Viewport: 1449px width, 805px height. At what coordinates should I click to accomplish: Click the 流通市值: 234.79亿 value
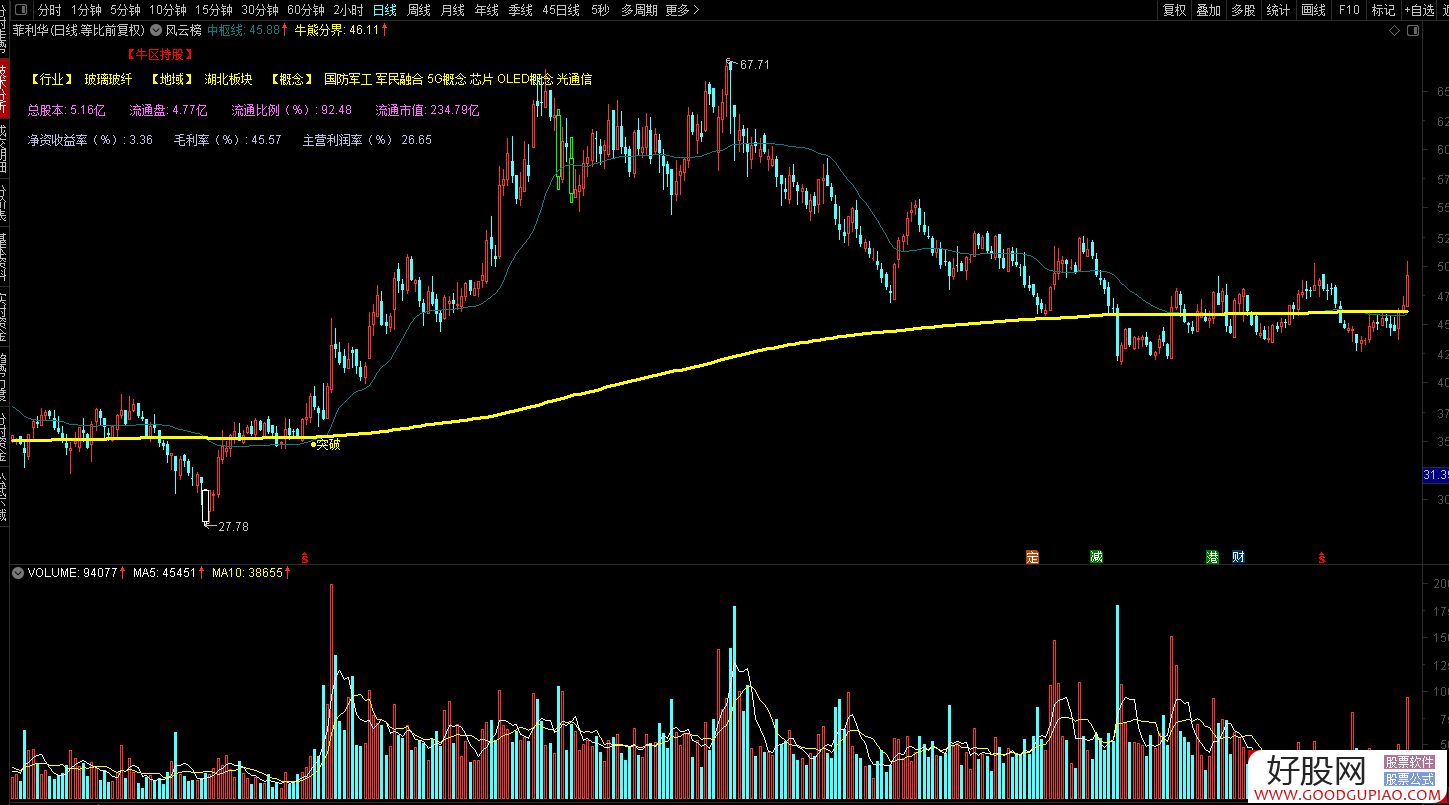click(x=428, y=110)
